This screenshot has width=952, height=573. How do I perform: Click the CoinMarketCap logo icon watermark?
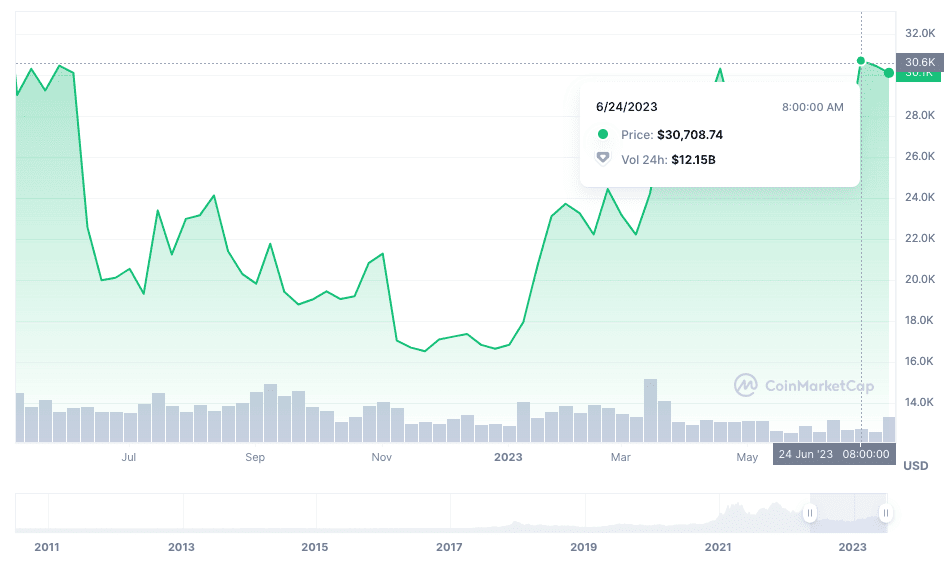[x=745, y=385]
